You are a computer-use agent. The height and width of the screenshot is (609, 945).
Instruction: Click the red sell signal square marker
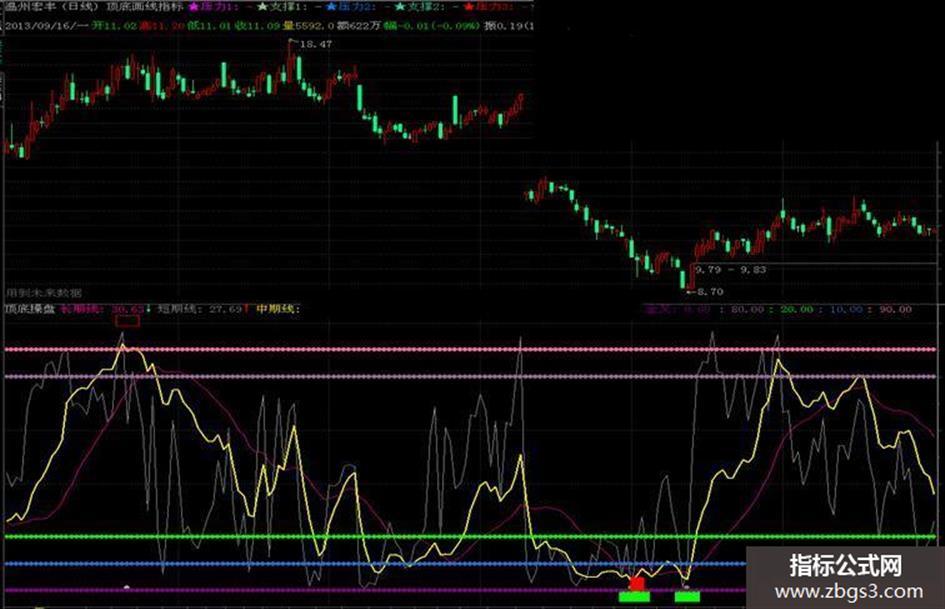pyautogui.click(x=636, y=583)
